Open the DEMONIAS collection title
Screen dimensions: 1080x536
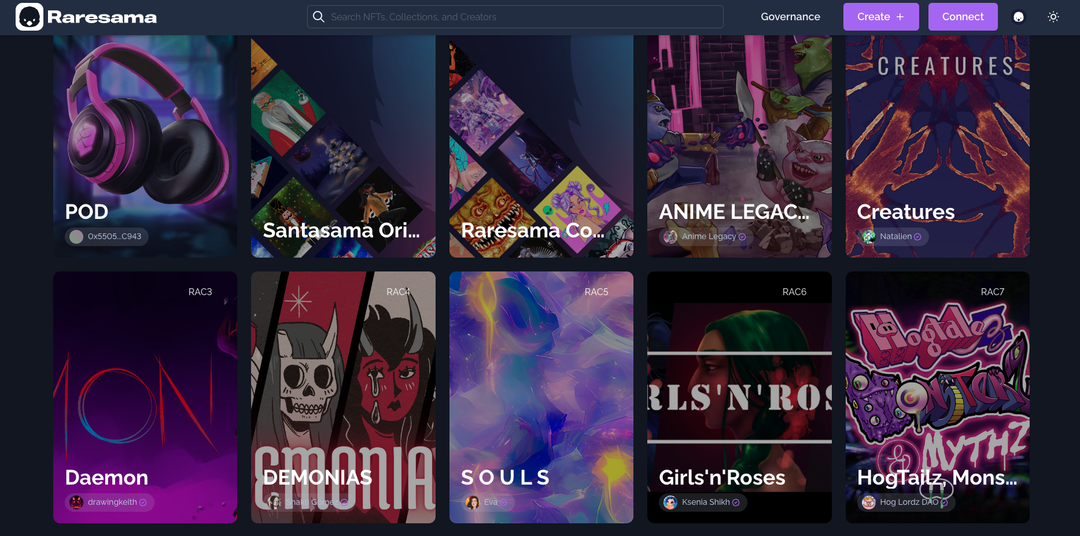point(318,477)
